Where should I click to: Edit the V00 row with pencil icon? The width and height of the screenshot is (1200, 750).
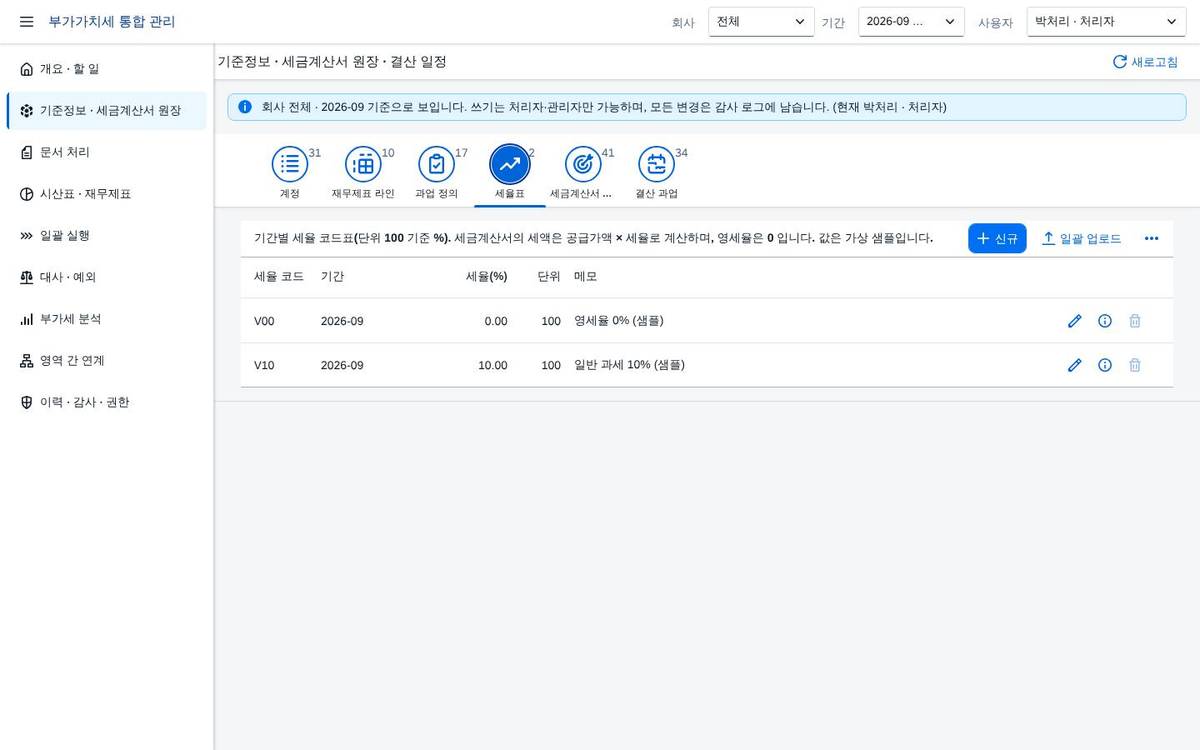pyautogui.click(x=1075, y=321)
